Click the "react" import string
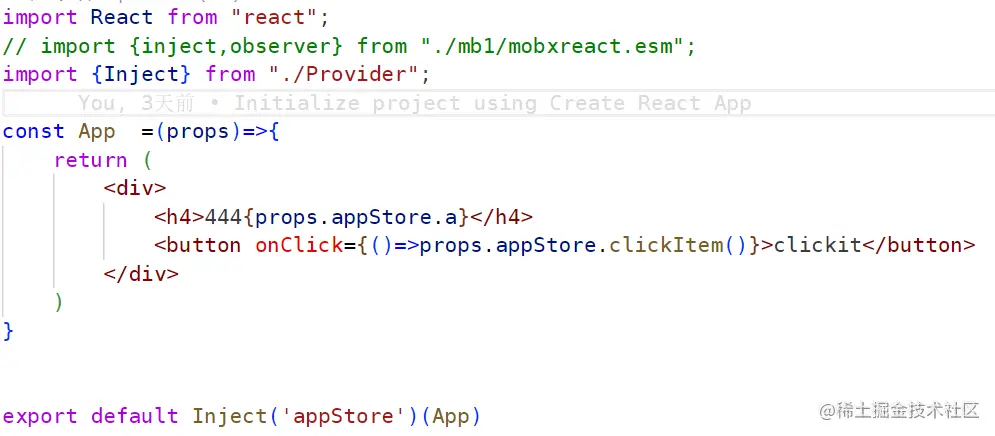Screen dimensions: 995x436 [x=275, y=17]
